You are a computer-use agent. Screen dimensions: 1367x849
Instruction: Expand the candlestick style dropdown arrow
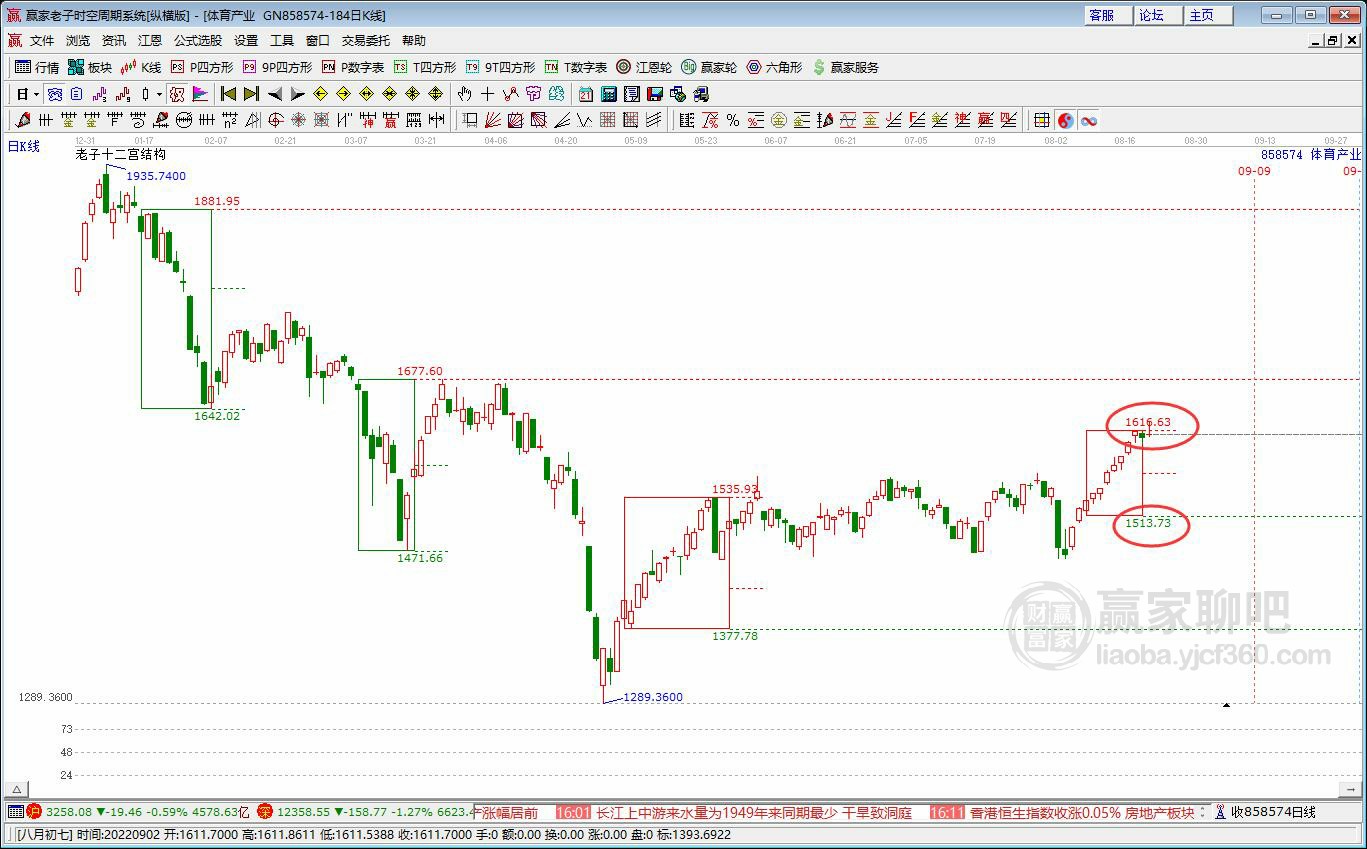(x=159, y=94)
